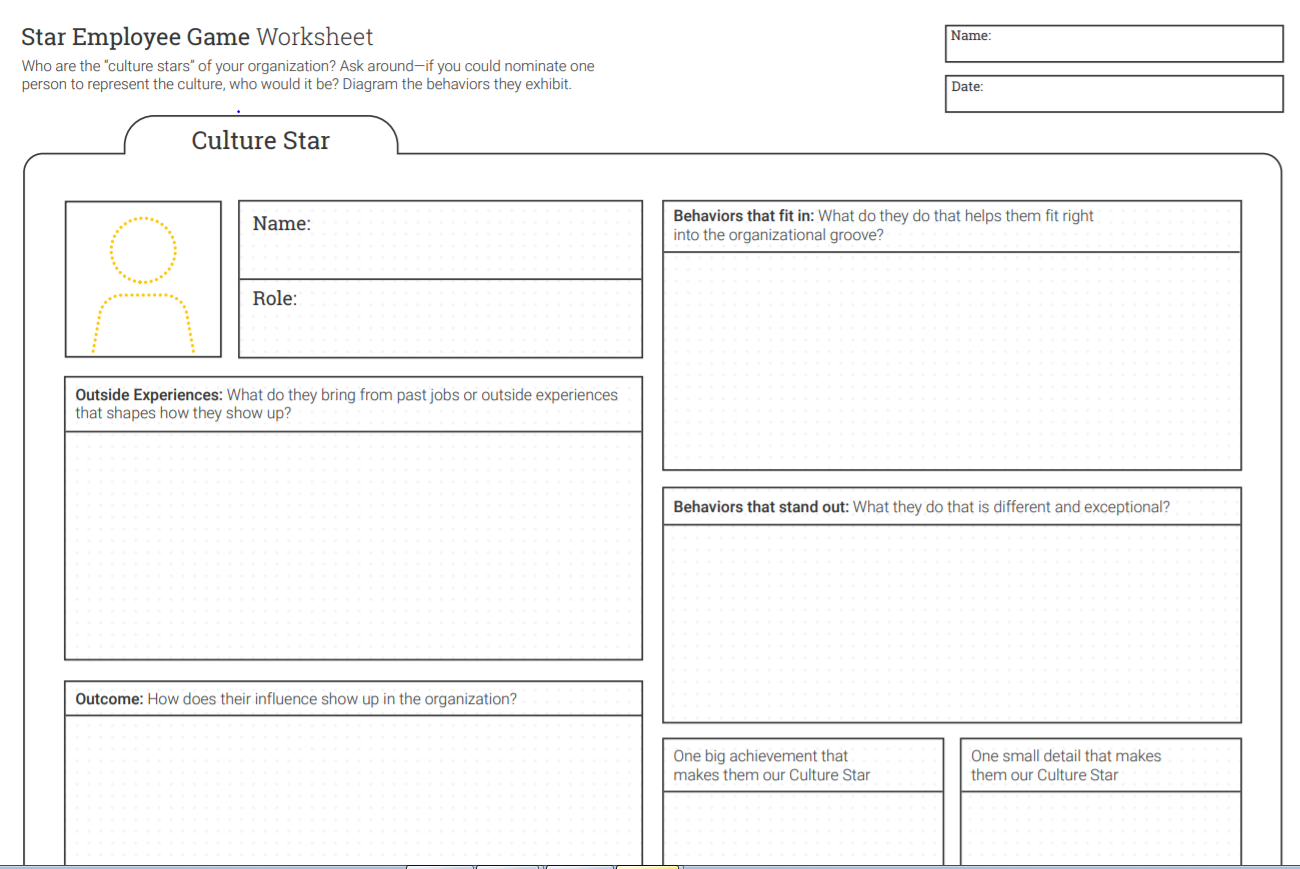Viewport: 1300px width, 869px height.
Task: Select the Culture Star folder tab
Action: click(x=260, y=140)
